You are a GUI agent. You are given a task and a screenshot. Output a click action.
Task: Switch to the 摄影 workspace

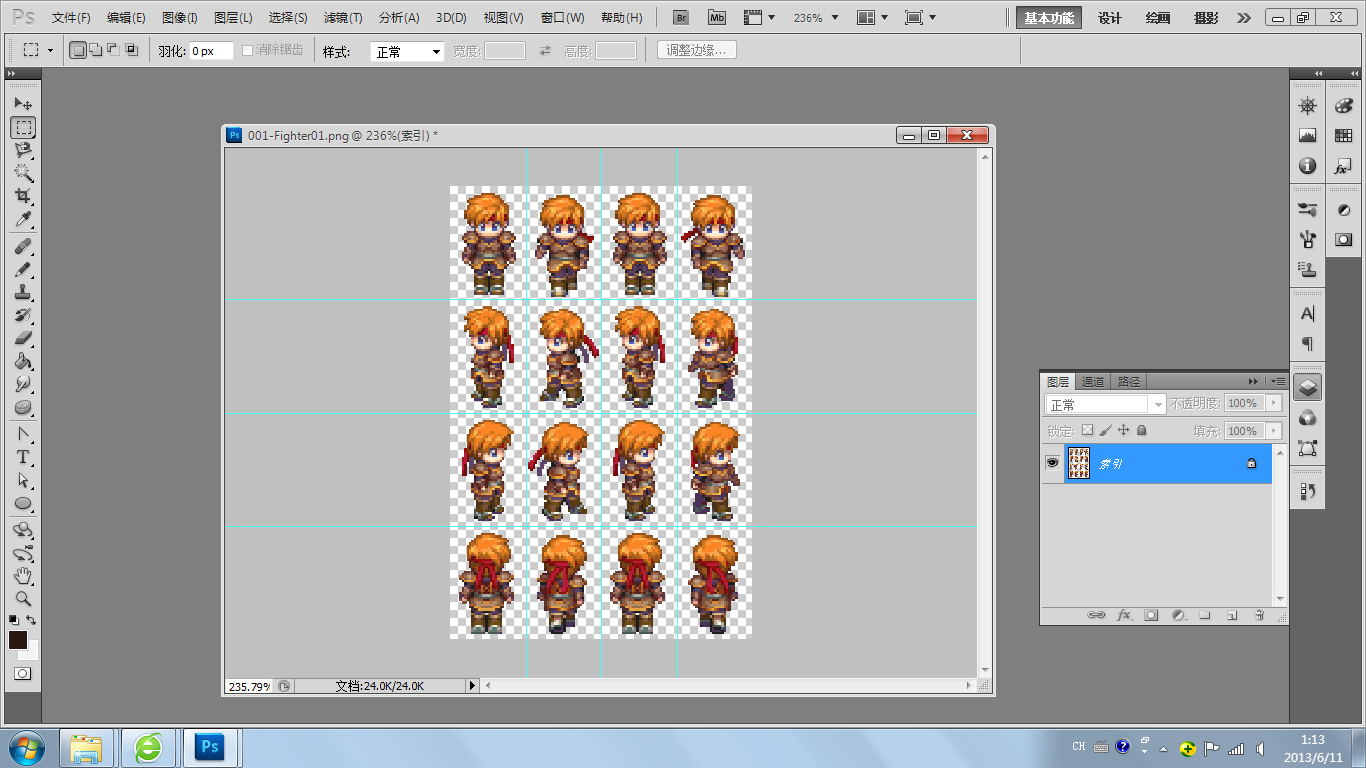[1206, 18]
